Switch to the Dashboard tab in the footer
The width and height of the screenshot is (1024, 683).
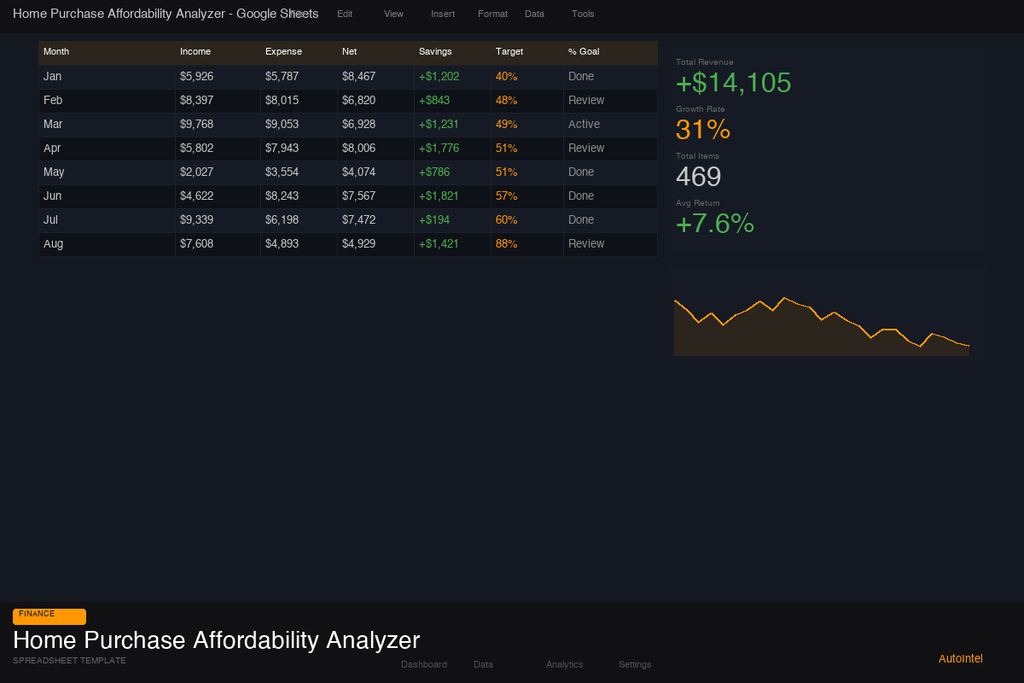[424, 664]
